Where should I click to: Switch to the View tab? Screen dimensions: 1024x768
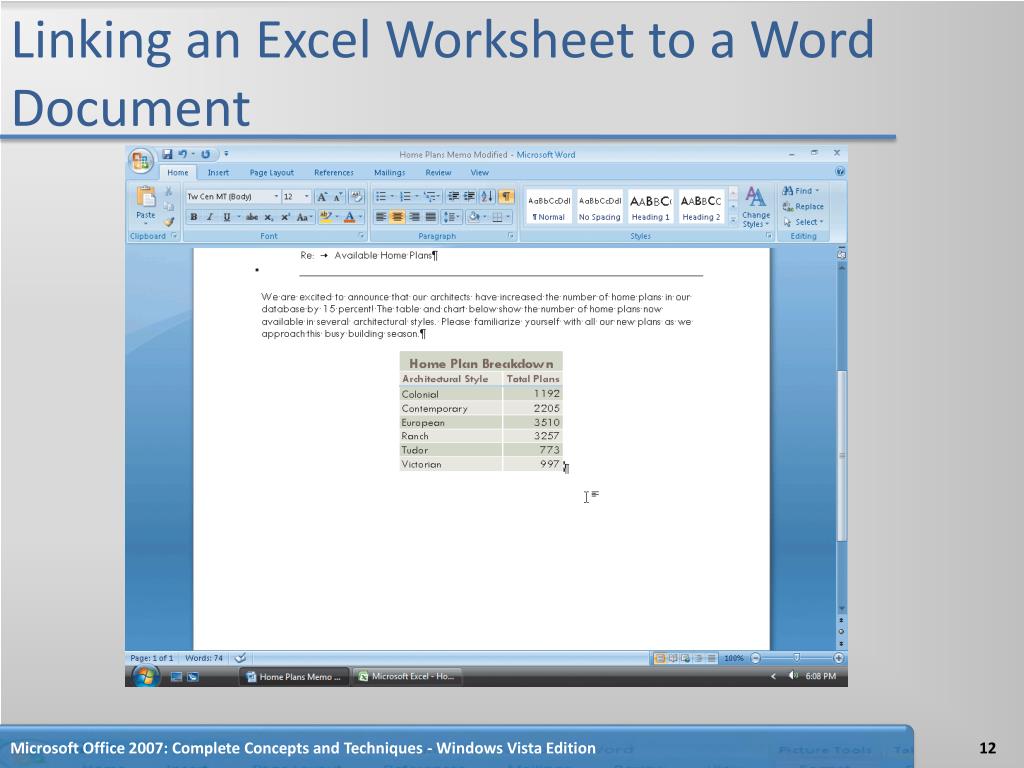coord(479,172)
